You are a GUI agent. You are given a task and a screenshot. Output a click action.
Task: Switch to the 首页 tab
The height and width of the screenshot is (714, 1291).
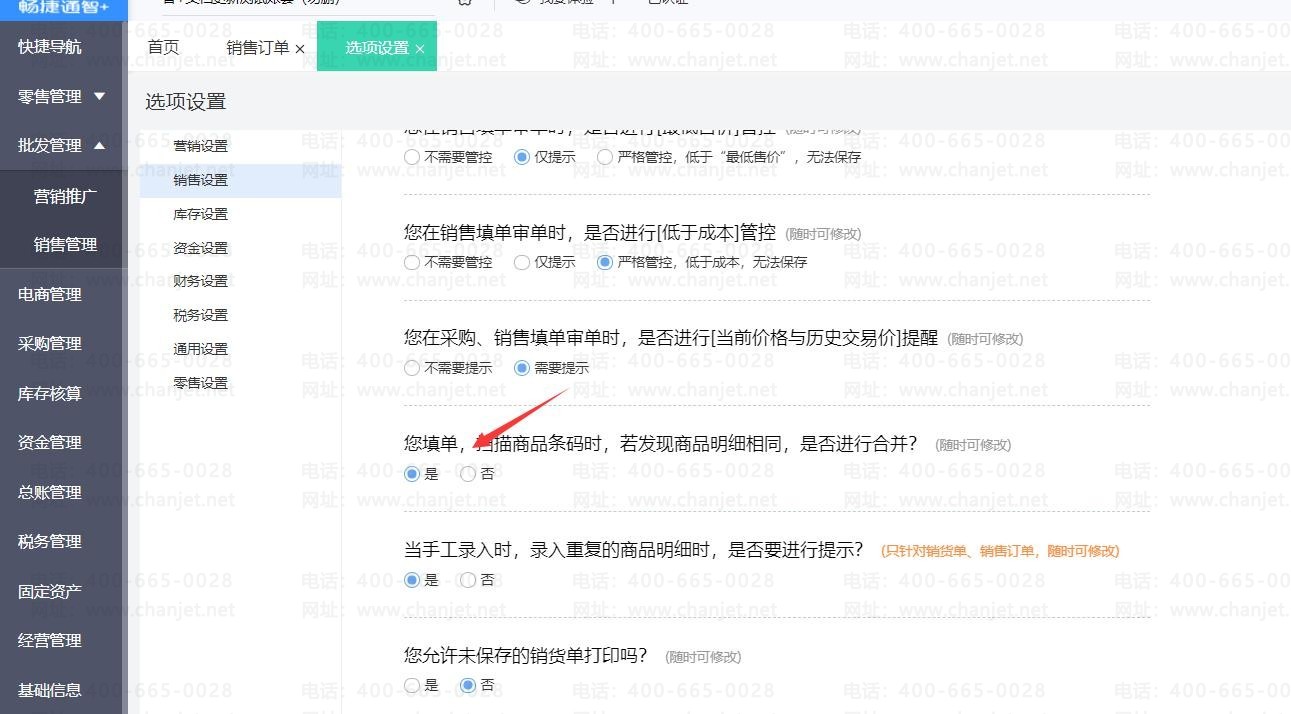163,48
